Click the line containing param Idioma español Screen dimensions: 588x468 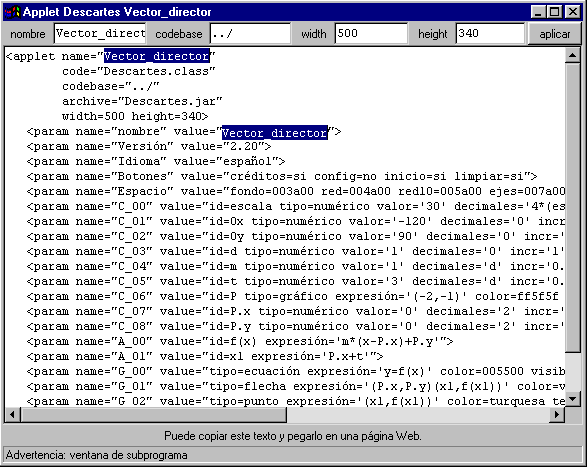(x=156, y=162)
